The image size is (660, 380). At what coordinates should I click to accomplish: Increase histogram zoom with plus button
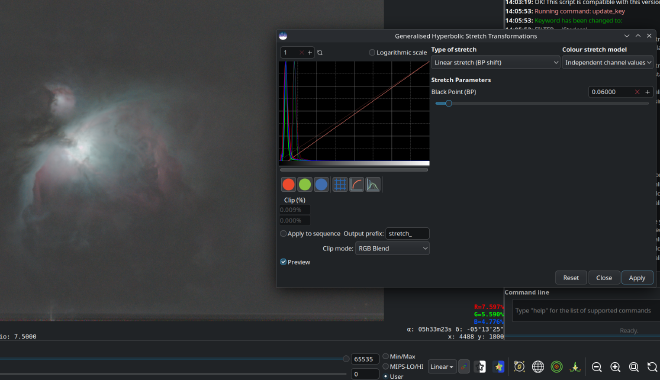(x=310, y=53)
